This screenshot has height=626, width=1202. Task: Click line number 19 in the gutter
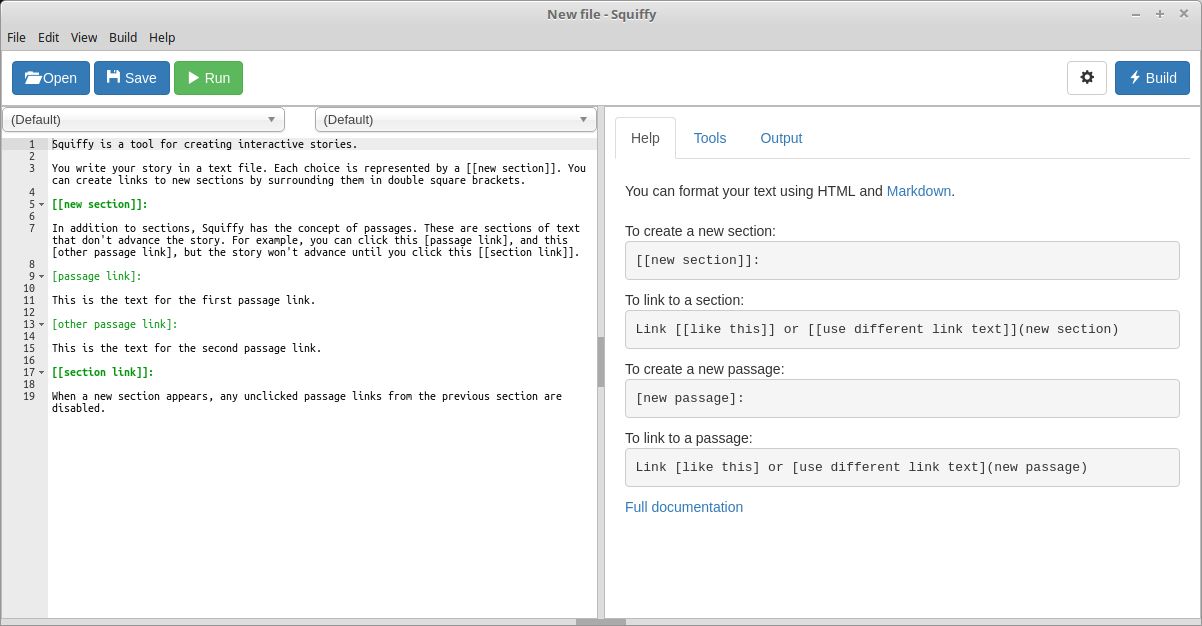[29, 396]
